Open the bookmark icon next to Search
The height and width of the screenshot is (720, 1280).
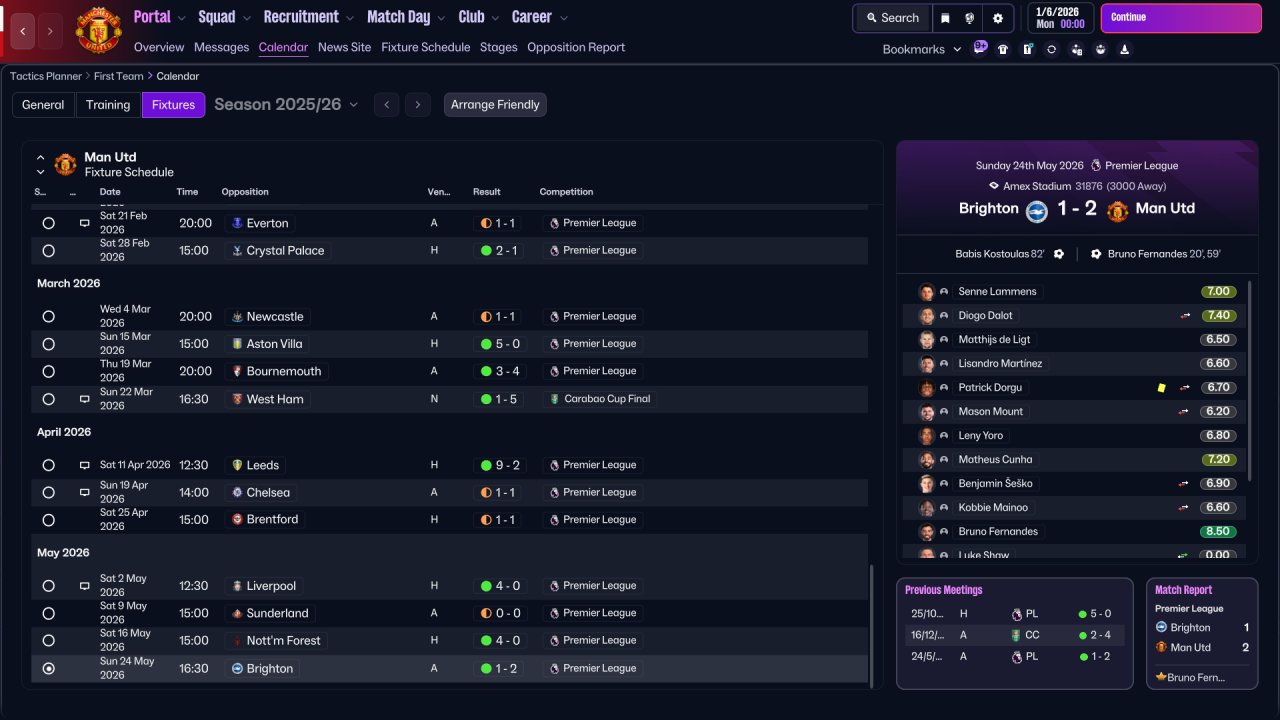[x=945, y=18]
